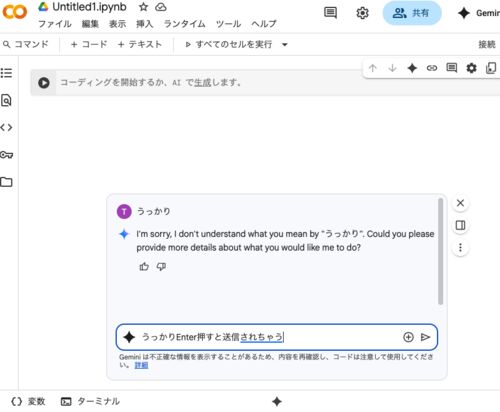The image size is (500, 412).
Task: Move chat to side panel icon
Action: [460, 226]
